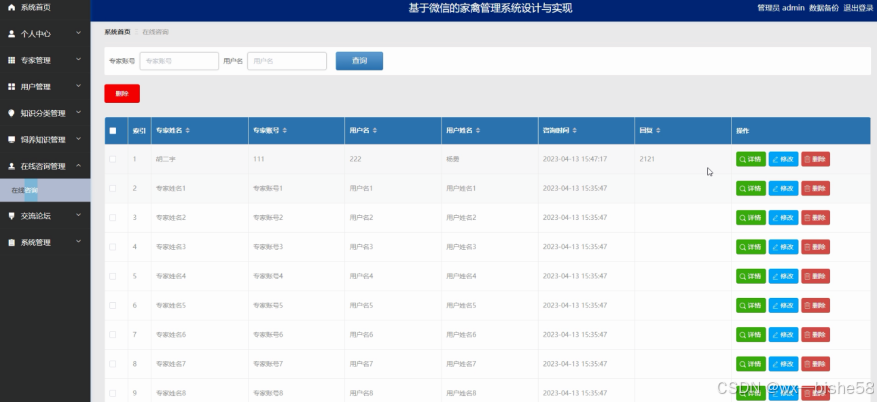Expand 用户管理 using its chevron
Image resolution: width=878 pixels, height=403 pixels.
78,86
